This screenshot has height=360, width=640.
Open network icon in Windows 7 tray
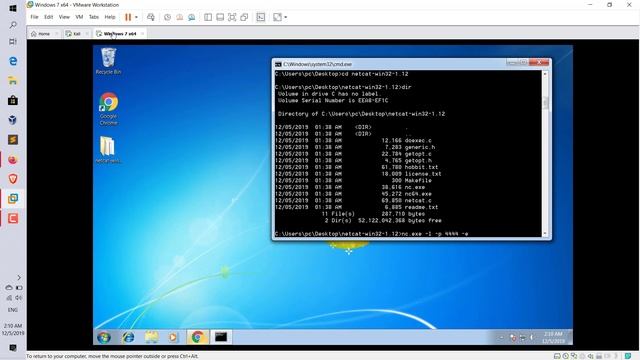[522, 338]
